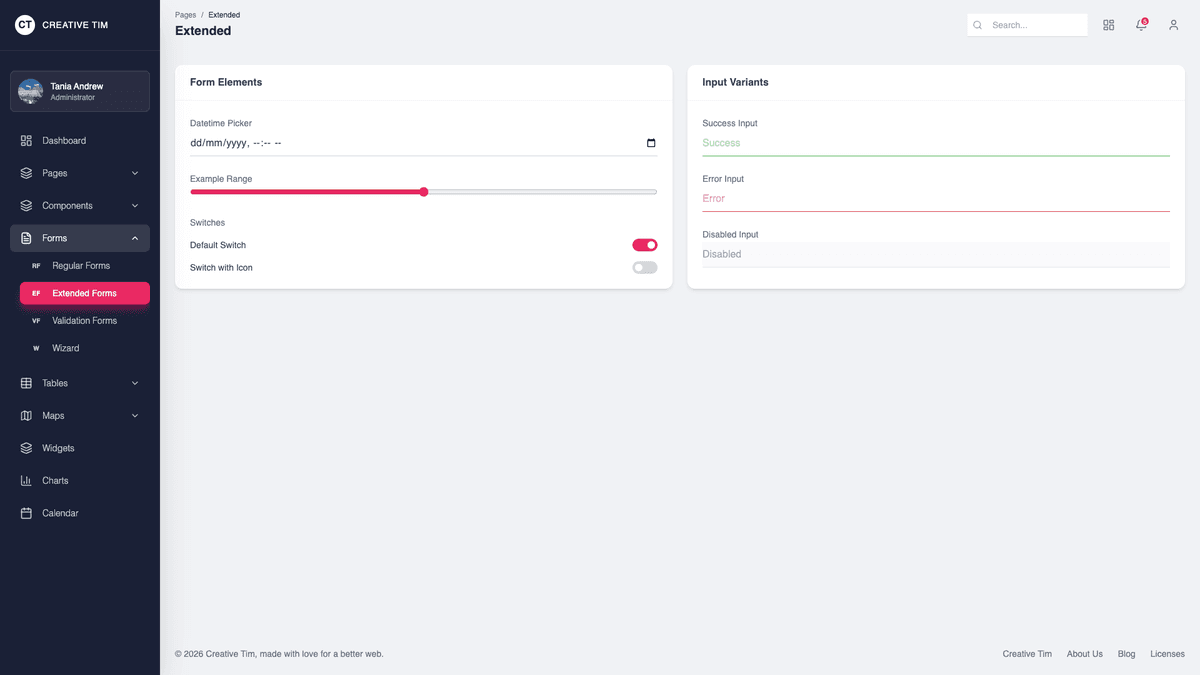This screenshot has width=1200, height=675.
Task: Visit the About Us footer link
Action: pos(1084,653)
